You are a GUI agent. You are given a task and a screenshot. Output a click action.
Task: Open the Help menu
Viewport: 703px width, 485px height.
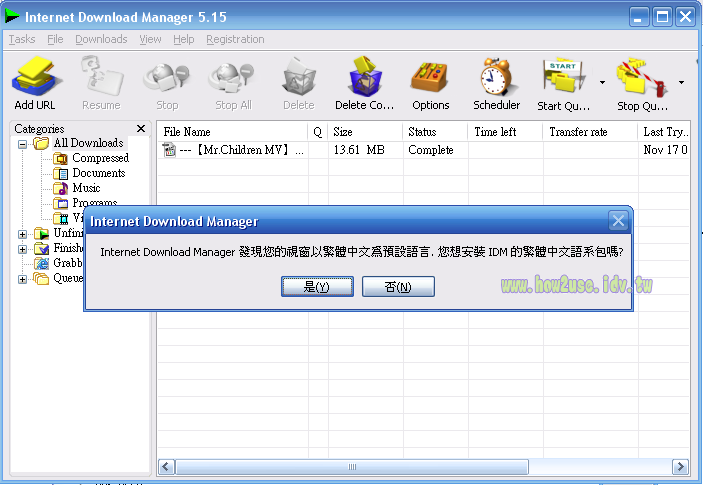pos(184,39)
